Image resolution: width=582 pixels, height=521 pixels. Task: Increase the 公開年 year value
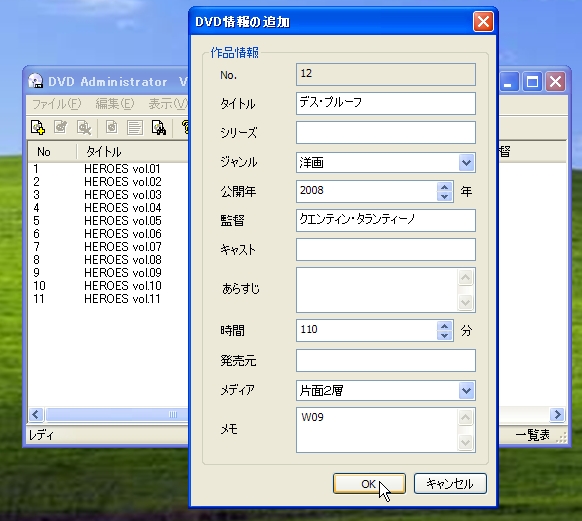click(444, 187)
